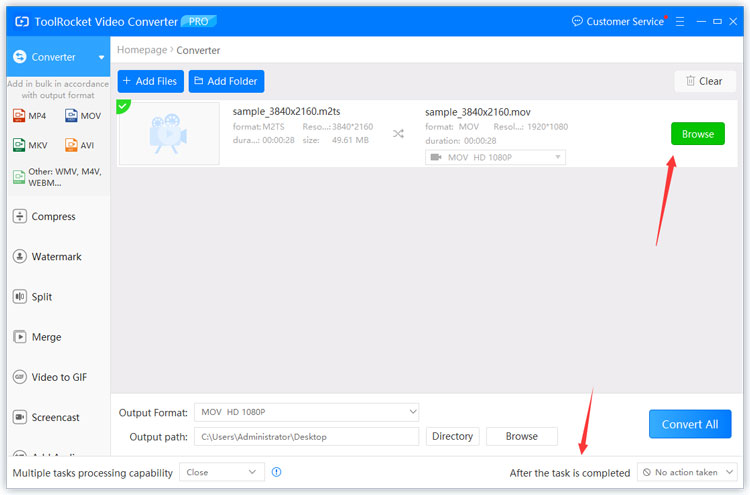
Task: Clear the file list
Action: pos(705,81)
